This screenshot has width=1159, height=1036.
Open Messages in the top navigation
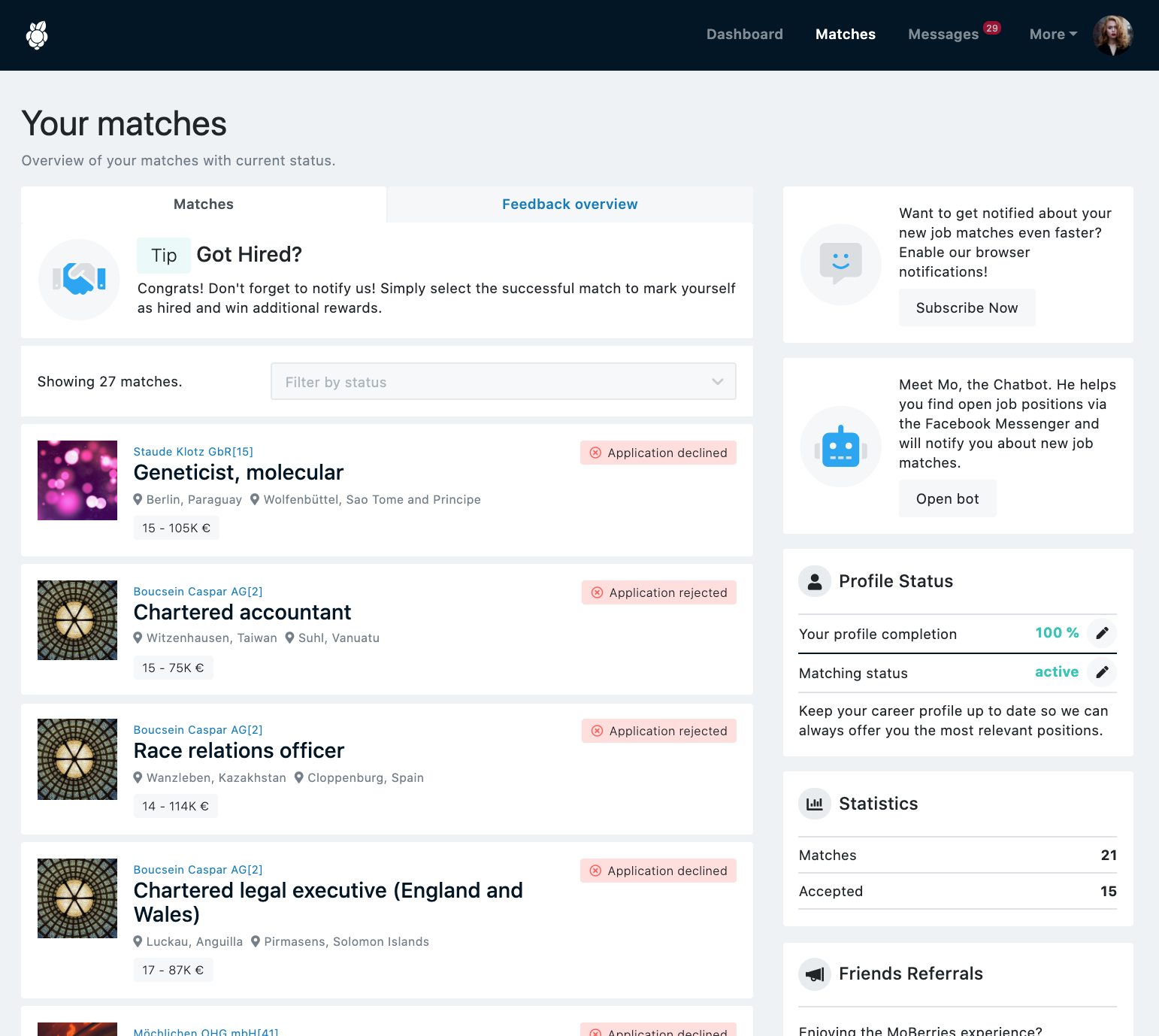point(943,35)
